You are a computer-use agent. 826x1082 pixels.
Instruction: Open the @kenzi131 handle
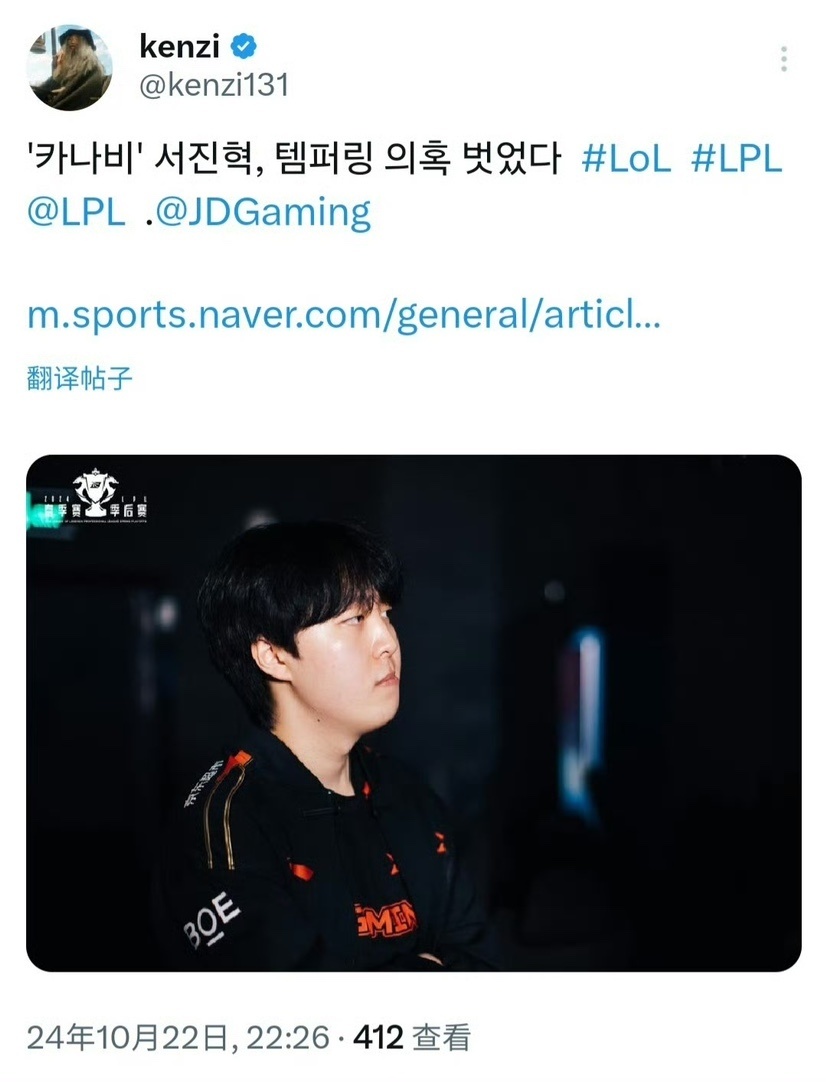tap(214, 86)
